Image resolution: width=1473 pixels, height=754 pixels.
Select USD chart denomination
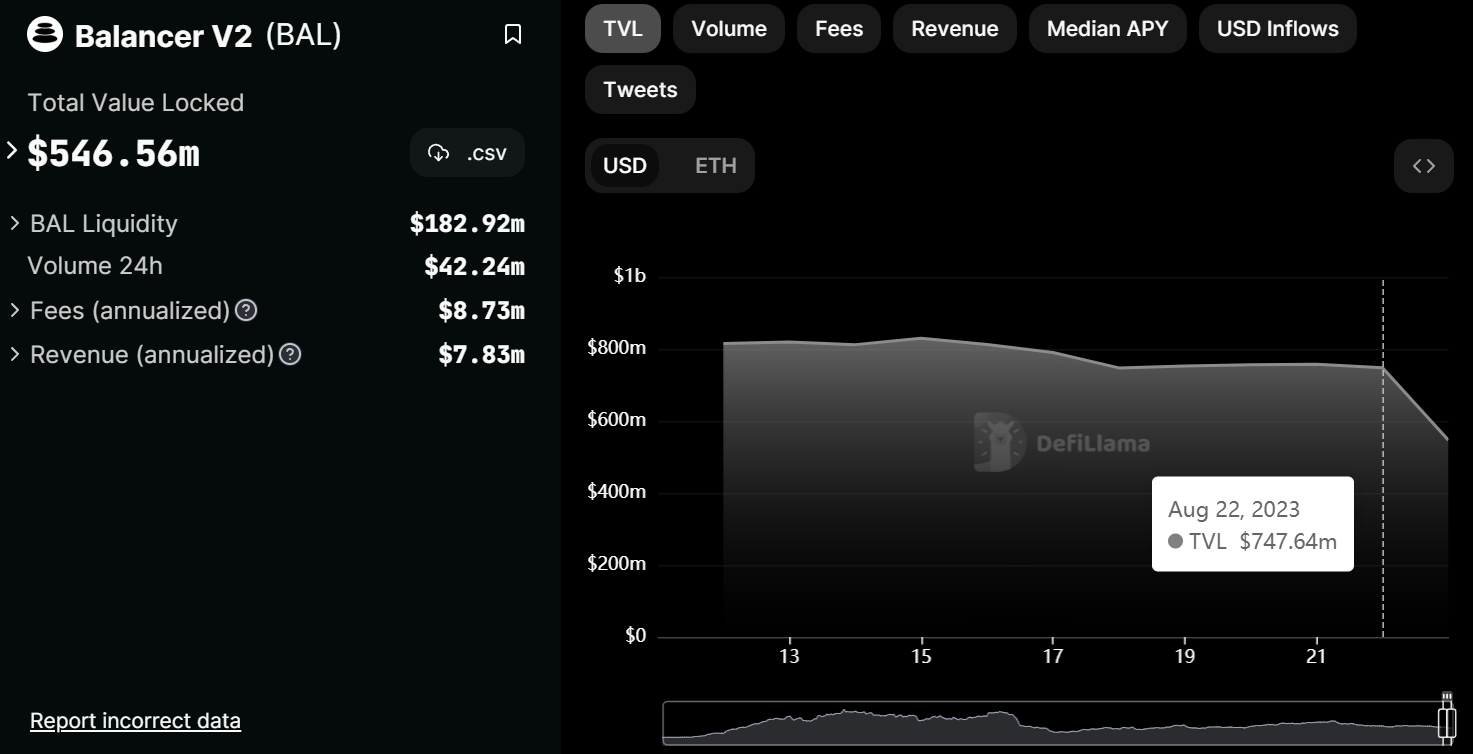click(x=625, y=166)
